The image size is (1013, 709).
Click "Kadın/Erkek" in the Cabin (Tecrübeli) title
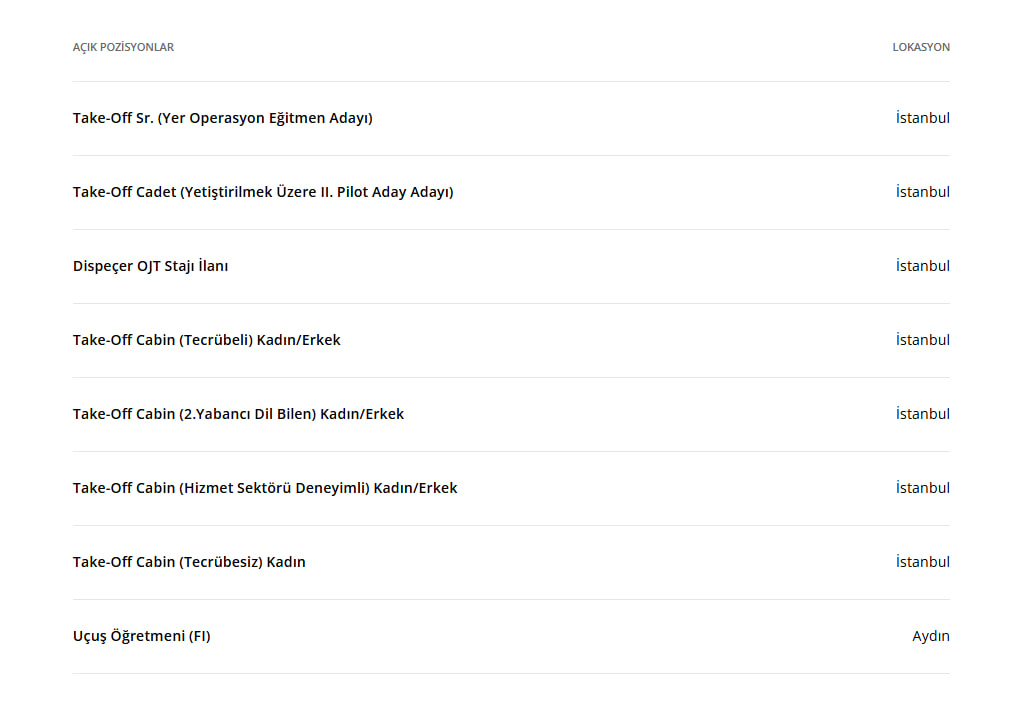click(x=299, y=340)
